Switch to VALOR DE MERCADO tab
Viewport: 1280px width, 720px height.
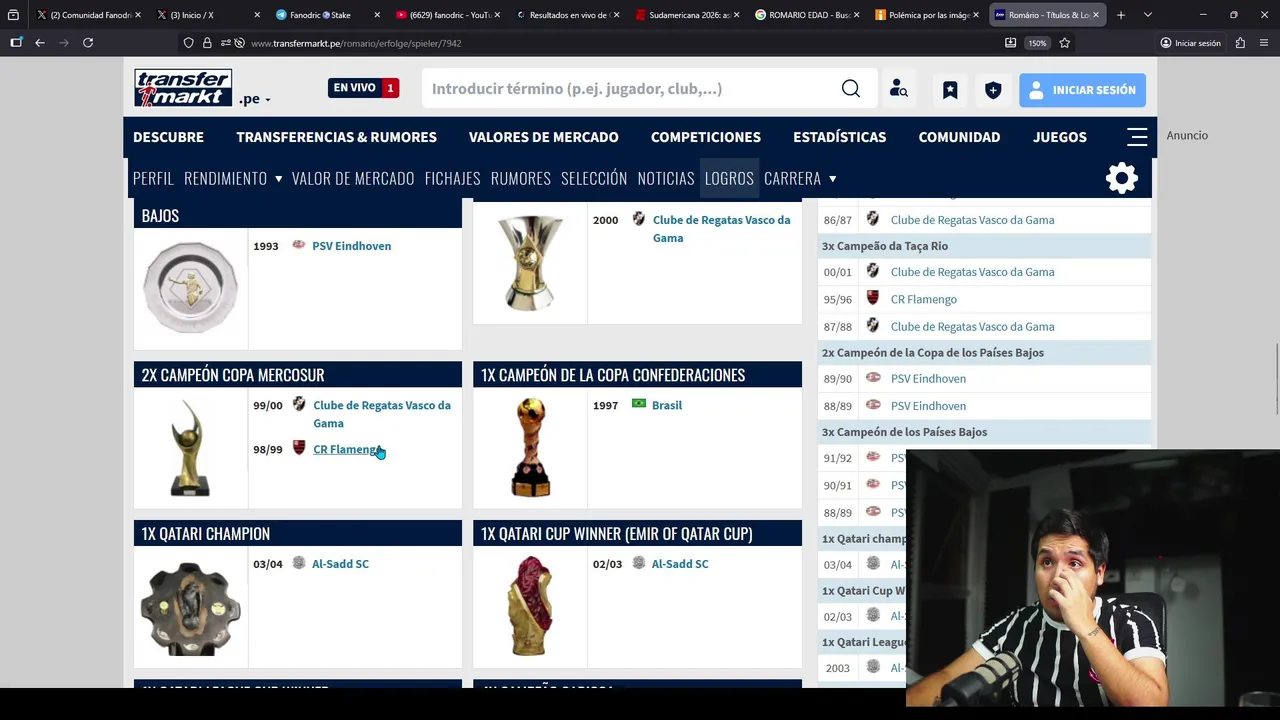pyautogui.click(x=353, y=178)
